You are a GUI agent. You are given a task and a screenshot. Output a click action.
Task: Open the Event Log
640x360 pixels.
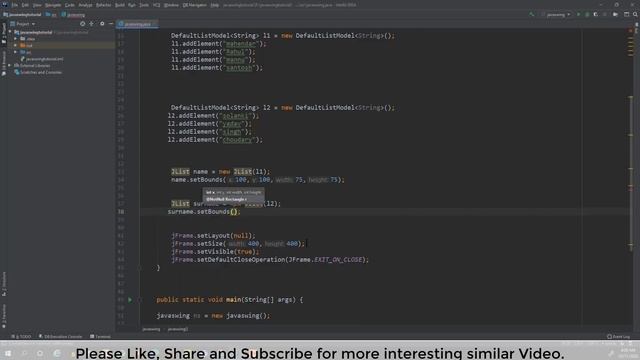pos(618,337)
